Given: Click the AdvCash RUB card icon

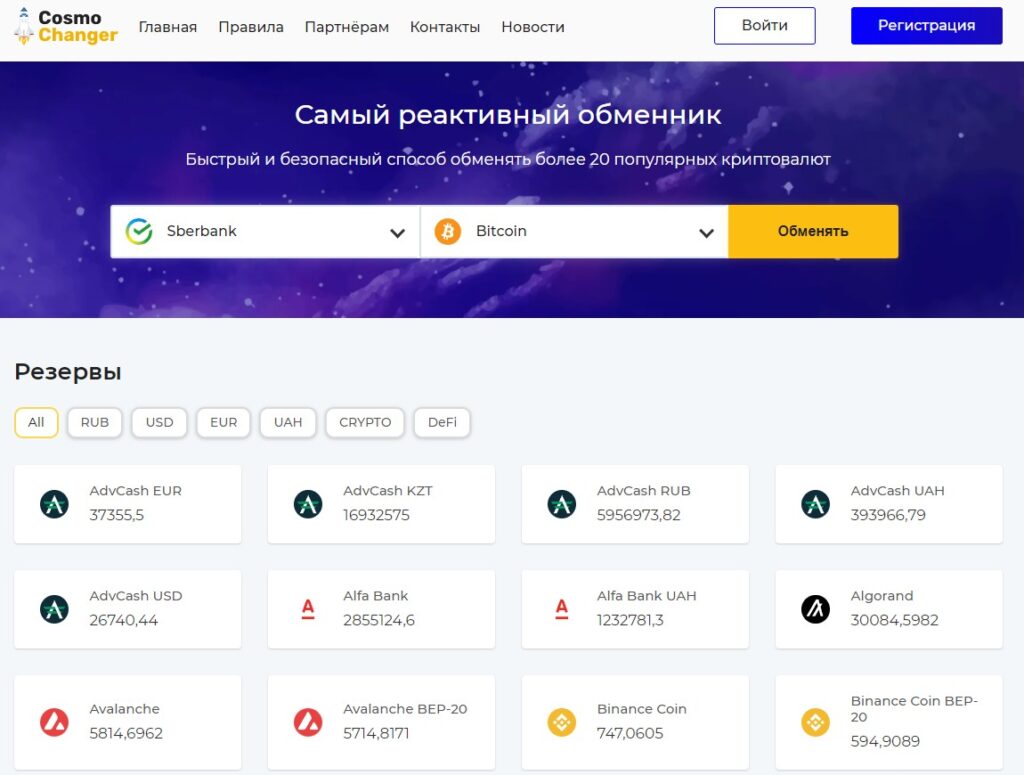Looking at the screenshot, I should (x=562, y=504).
